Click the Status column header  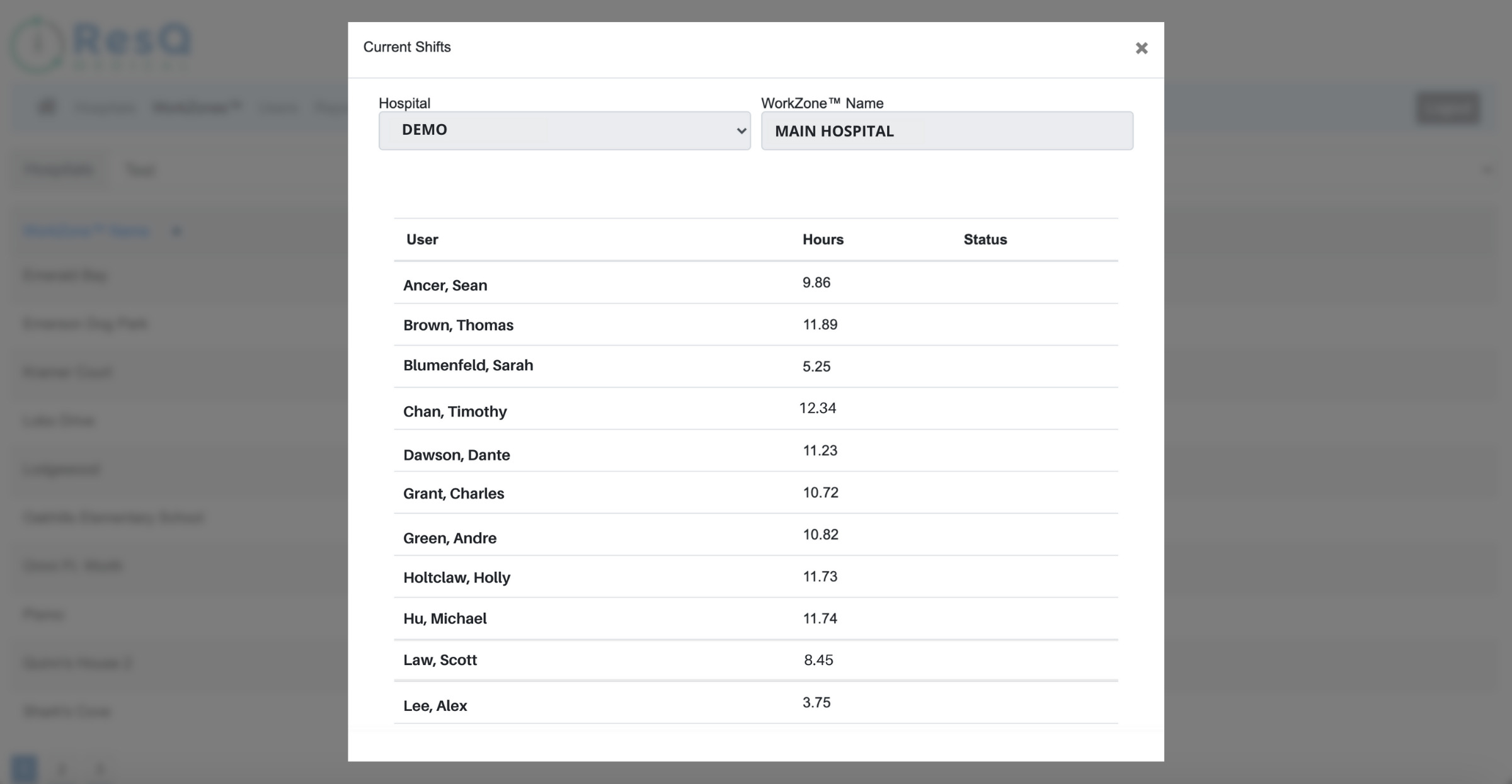[x=984, y=239]
